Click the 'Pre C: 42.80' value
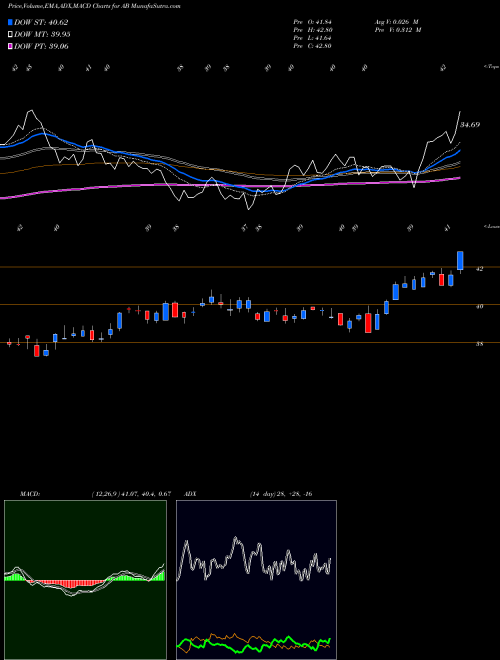The height and width of the screenshot is (660, 500). [x=312, y=46]
